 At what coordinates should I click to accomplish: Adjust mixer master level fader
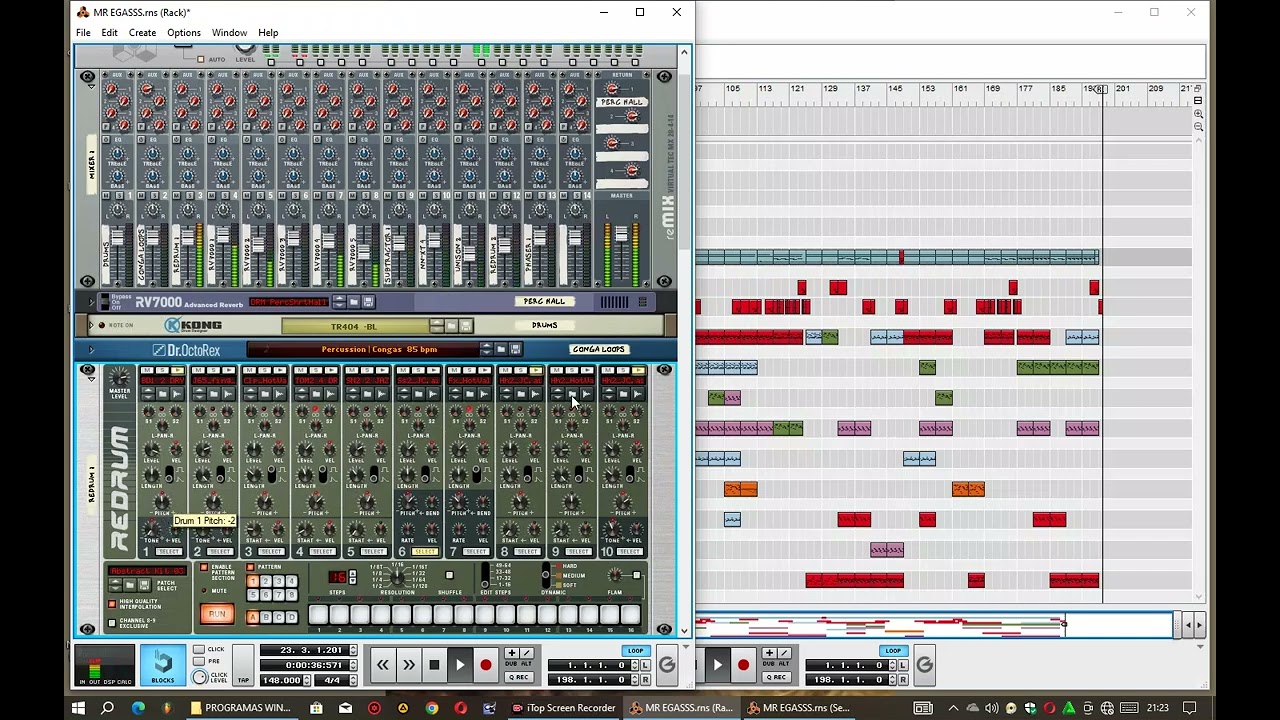(621, 236)
